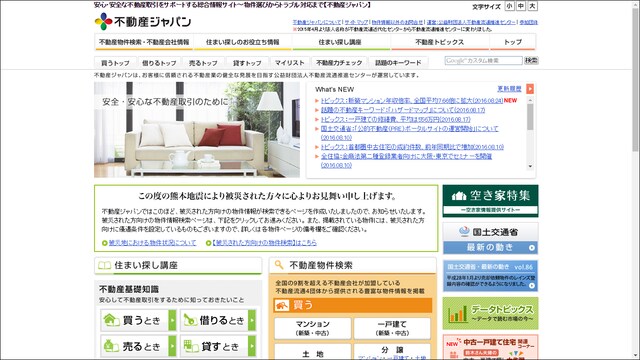Go to 売るトップ

click(x=203, y=63)
